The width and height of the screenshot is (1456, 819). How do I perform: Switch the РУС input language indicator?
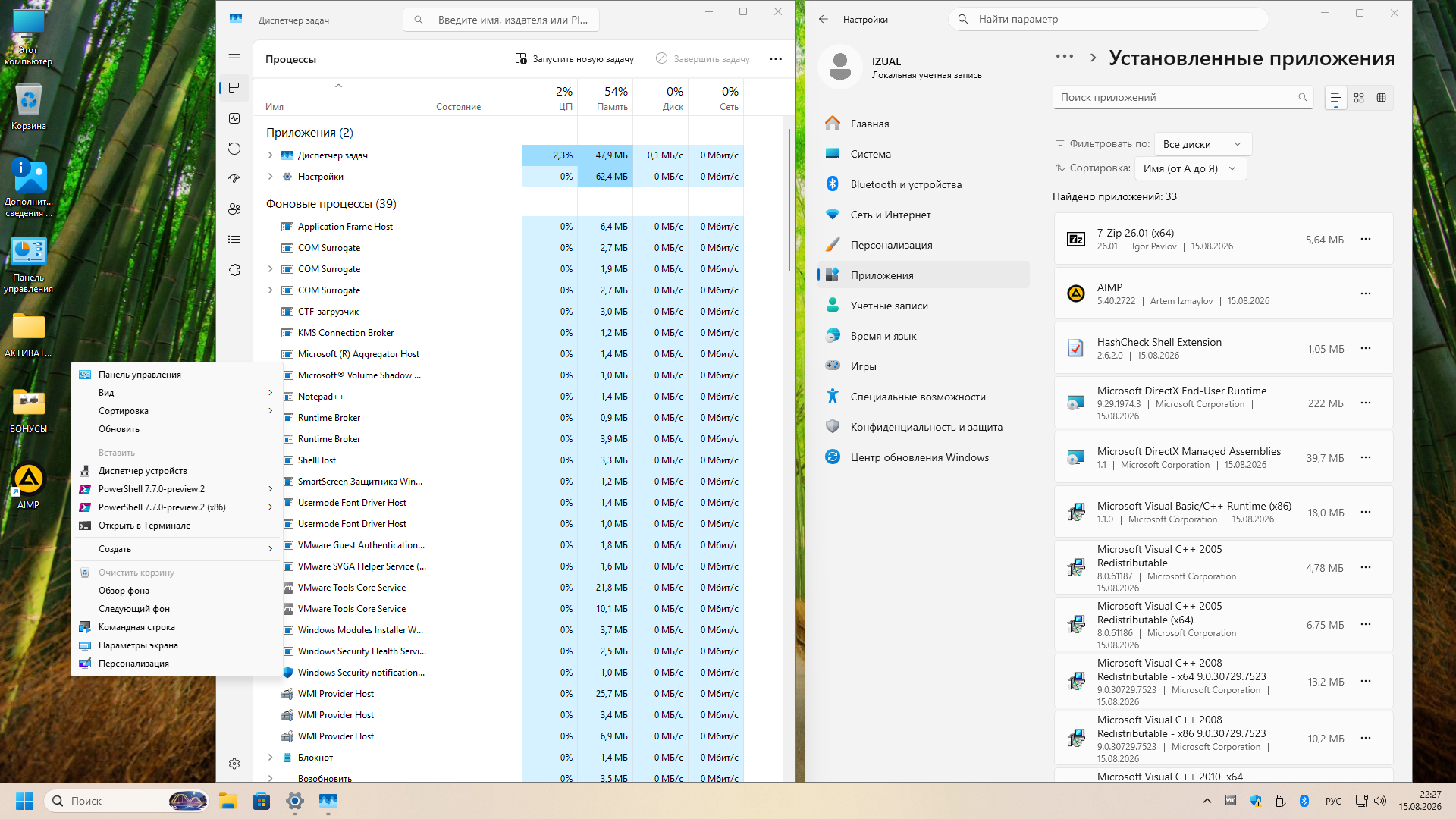(1333, 801)
